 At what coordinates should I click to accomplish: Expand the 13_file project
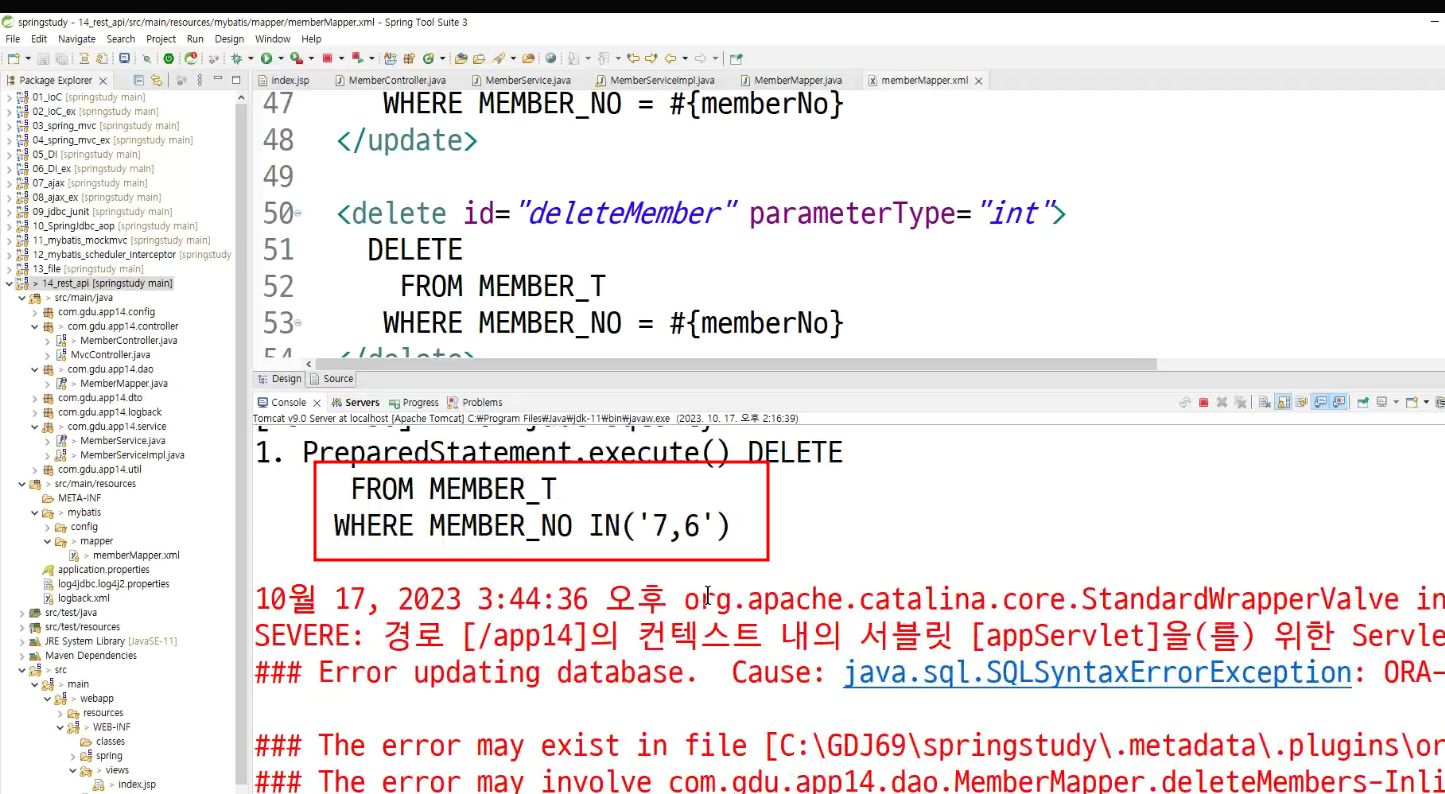[10, 269]
